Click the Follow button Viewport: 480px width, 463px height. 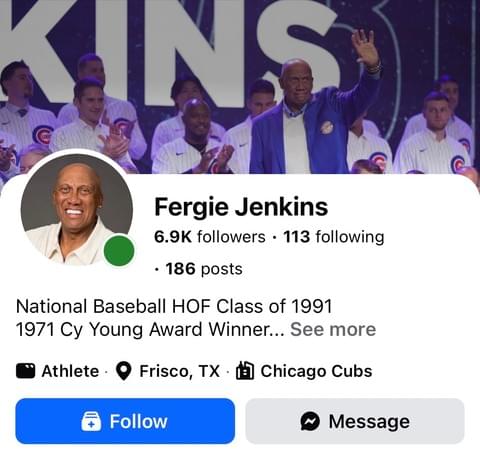125,421
